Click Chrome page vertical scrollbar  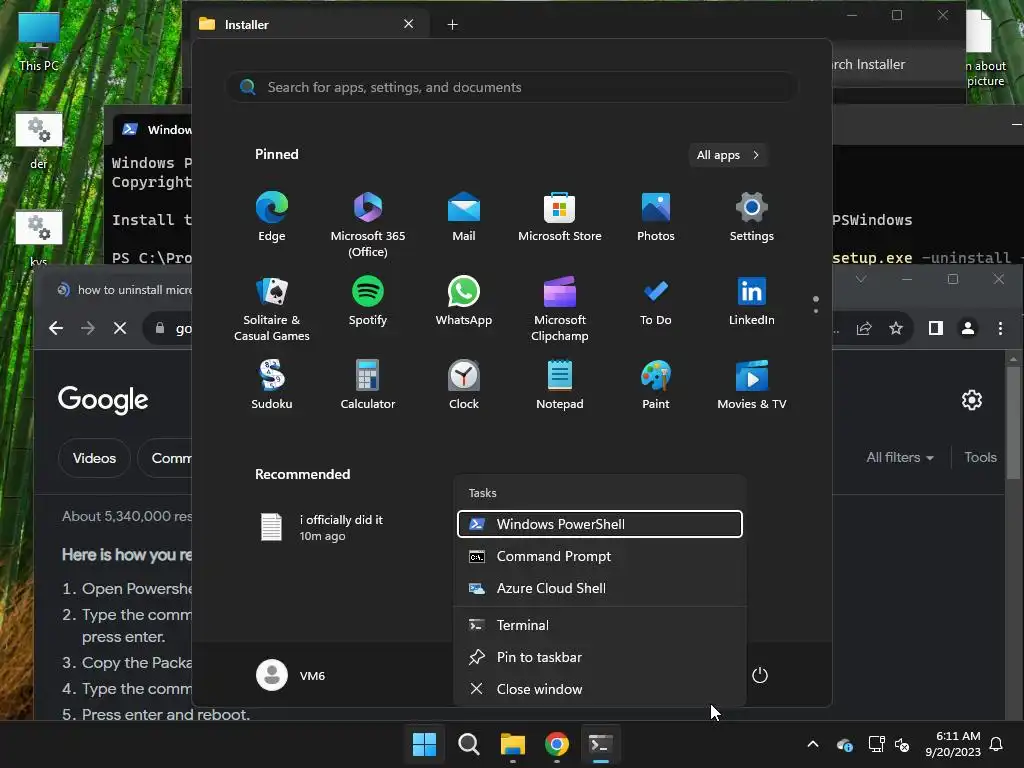(x=1013, y=424)
